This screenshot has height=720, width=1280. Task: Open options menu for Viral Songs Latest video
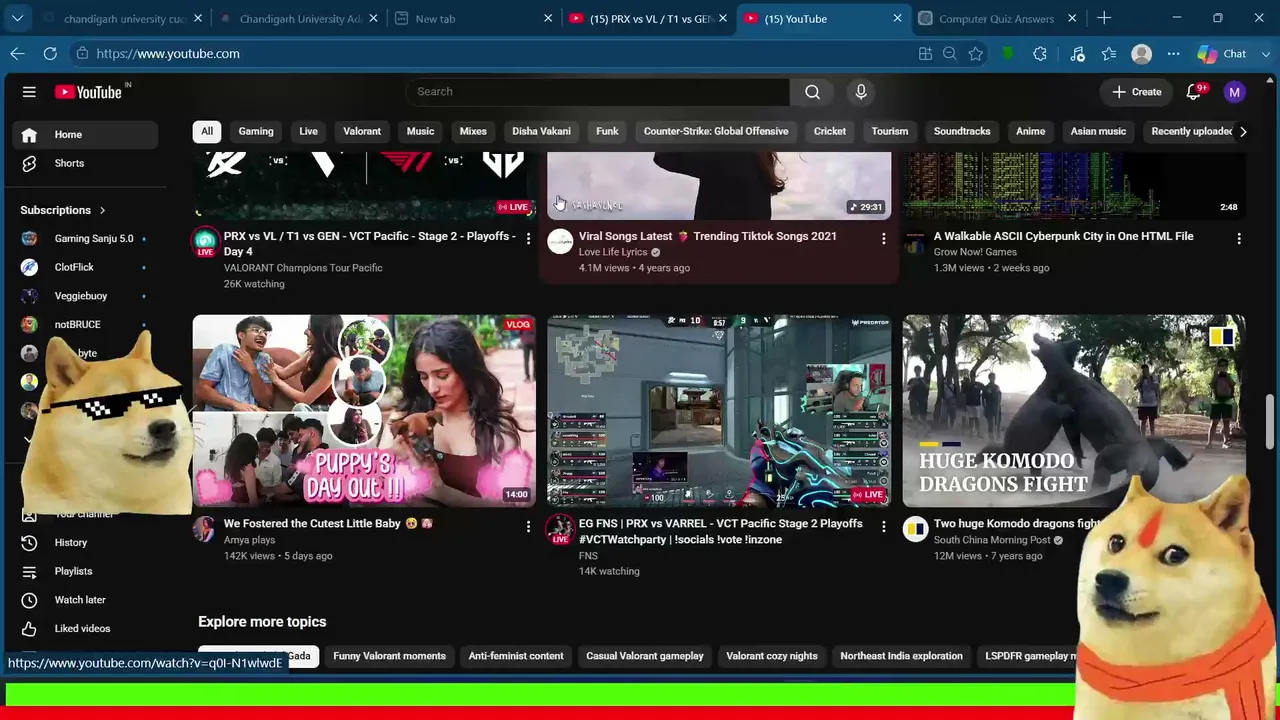point(883,239)
